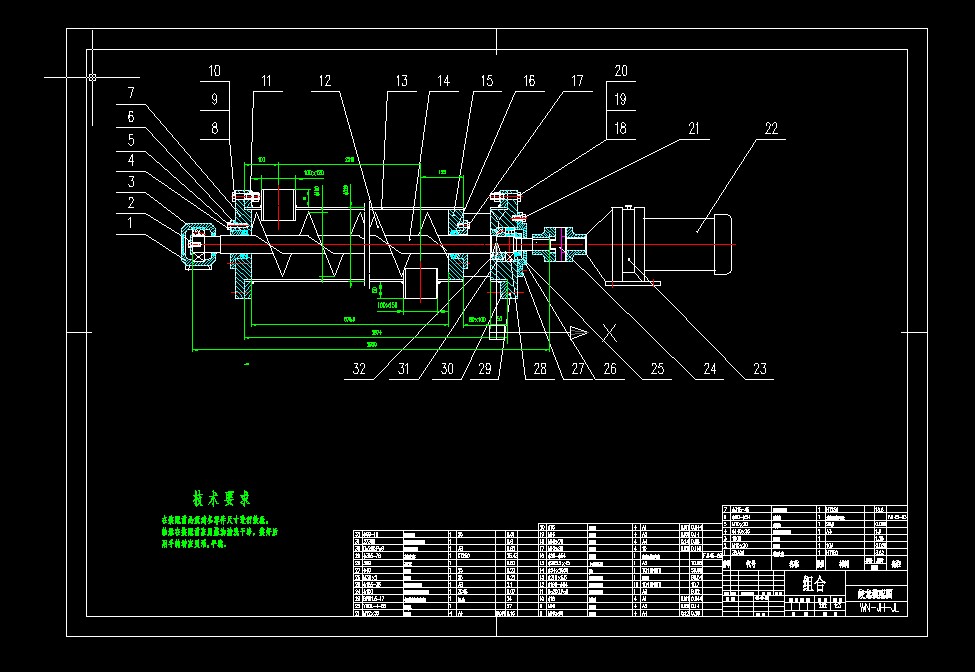Select callout number 30 below the drawing

pyautogui.click(x=447, y=369)
